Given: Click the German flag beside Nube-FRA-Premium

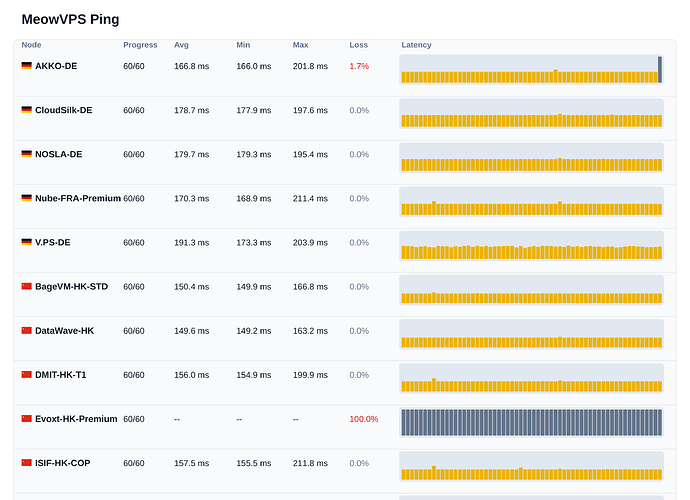Looking at the screenshot, I should 26,198.
